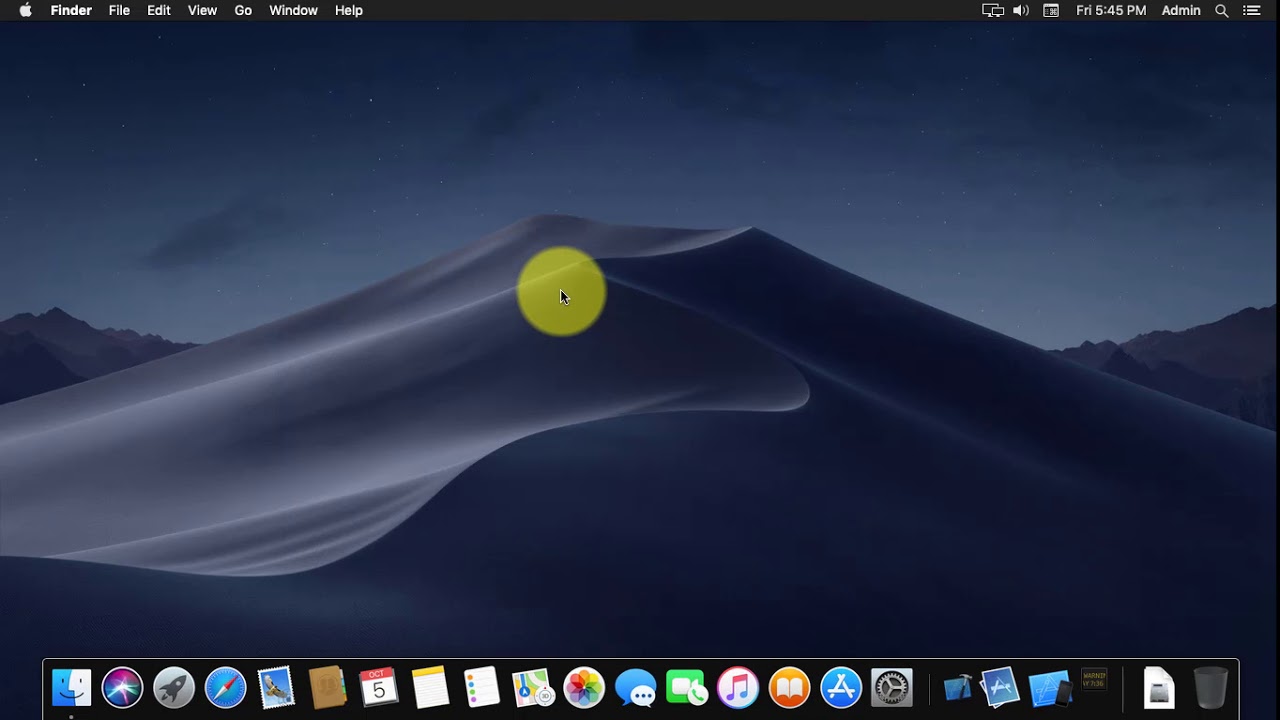Image resolution: width=1280 pixels, height=720 pixels.
Task: Open iBooks orange book icon
Action: point(789,688)
